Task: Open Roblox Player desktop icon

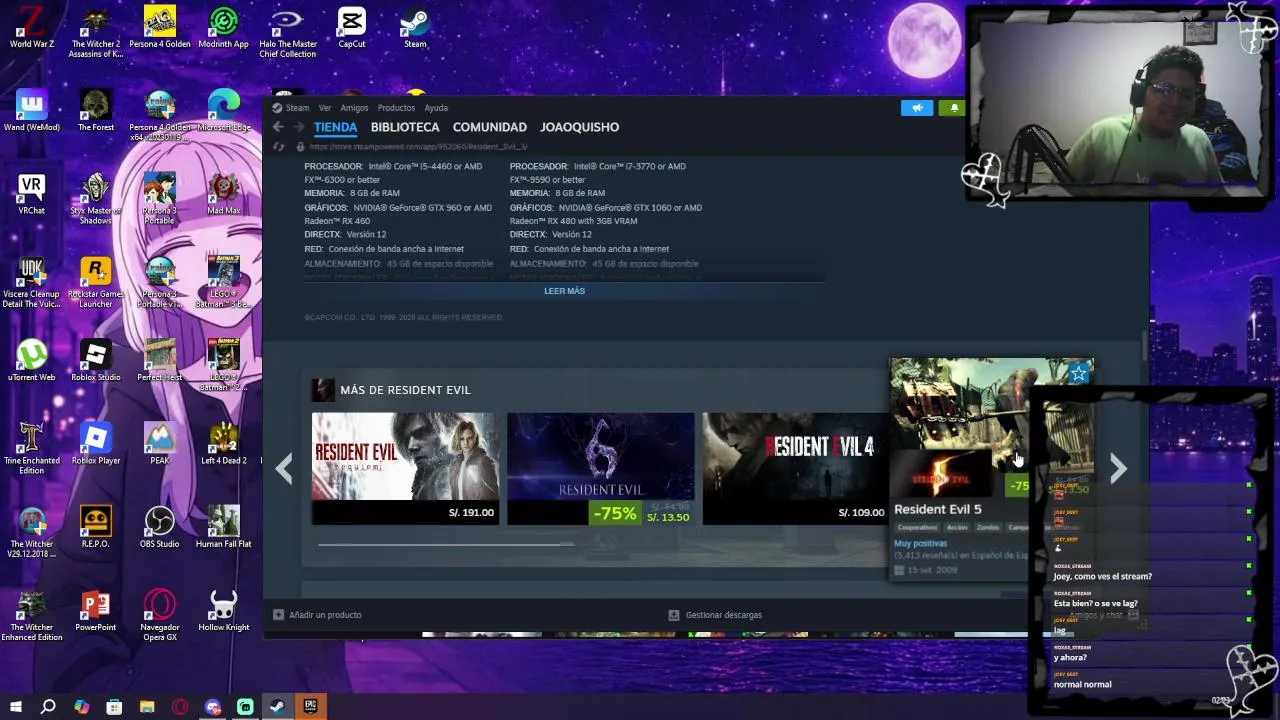Action: [x=96, y=444]
